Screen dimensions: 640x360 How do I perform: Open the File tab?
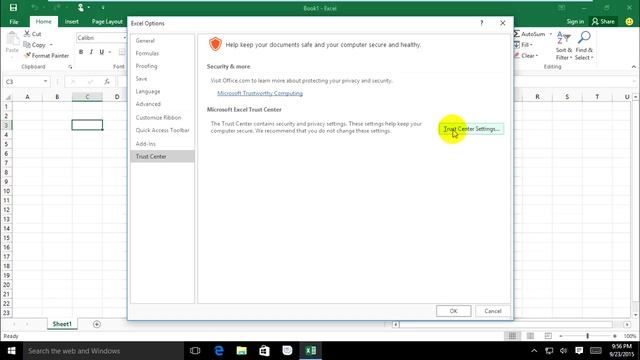(14, 22)
